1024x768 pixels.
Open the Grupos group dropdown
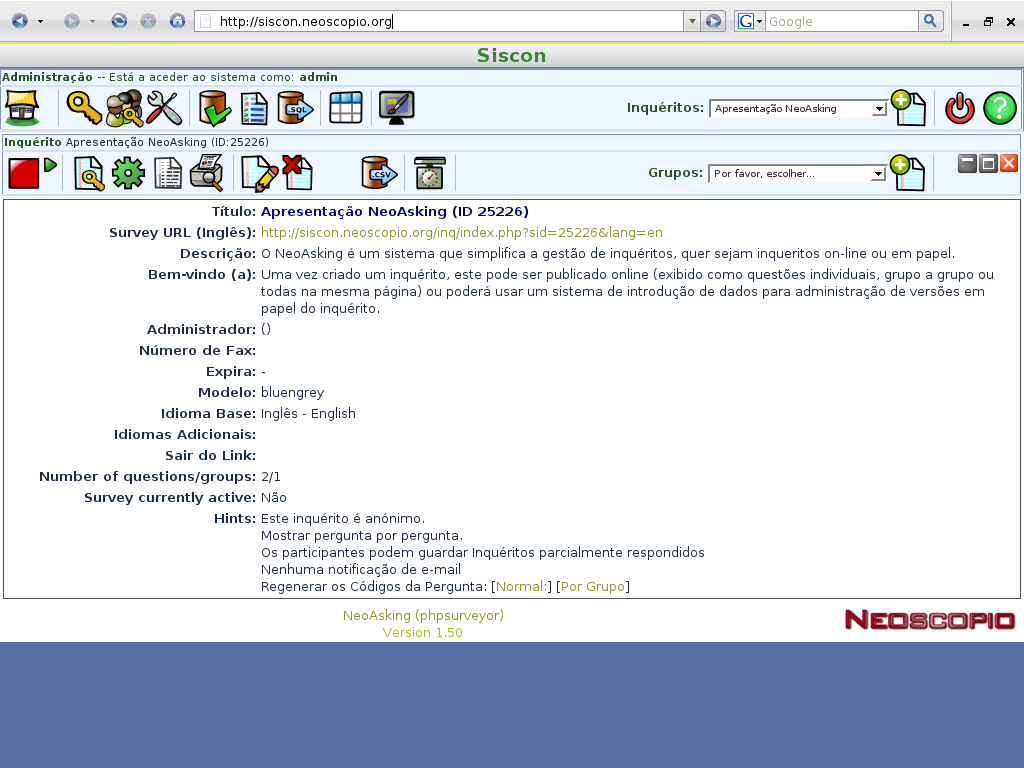pyautogui.click(x=797, y=174)
